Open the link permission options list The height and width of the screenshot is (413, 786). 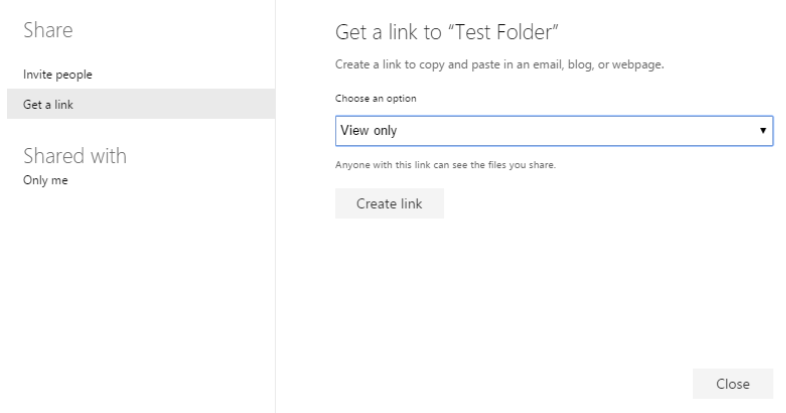coord(554,131)
